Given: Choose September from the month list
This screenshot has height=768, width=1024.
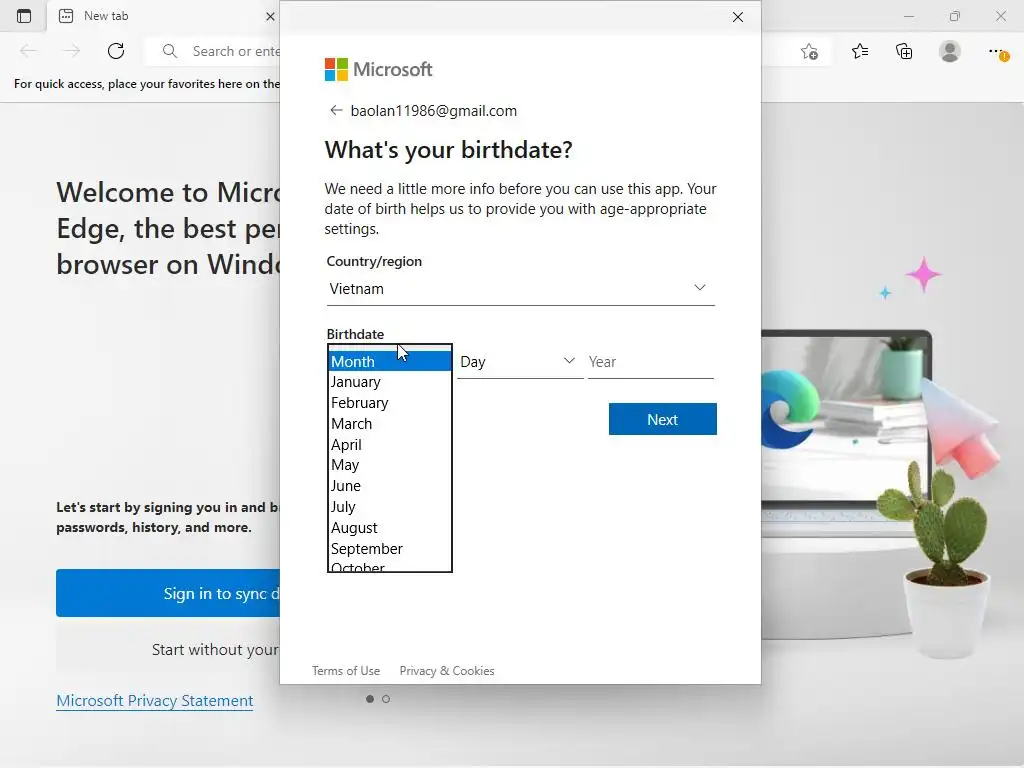Looking at the screenshot, I should point(389,549).
